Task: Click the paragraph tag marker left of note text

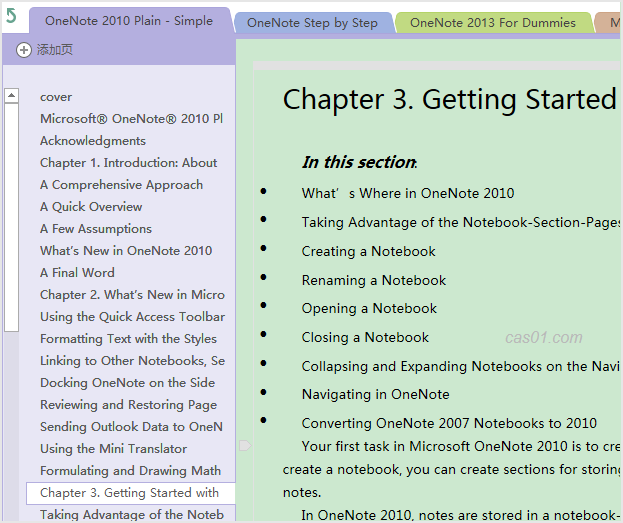Action: coord(245,446)
